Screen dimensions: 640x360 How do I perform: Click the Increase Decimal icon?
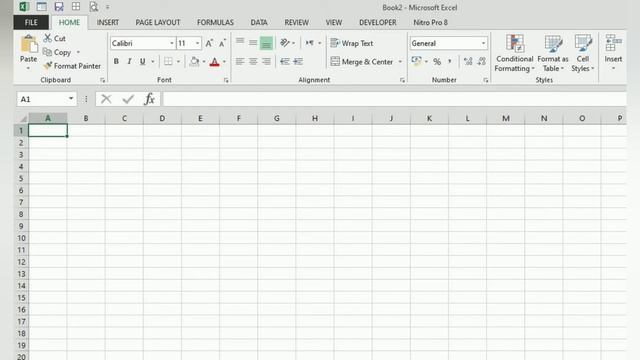tap(468, 62)
